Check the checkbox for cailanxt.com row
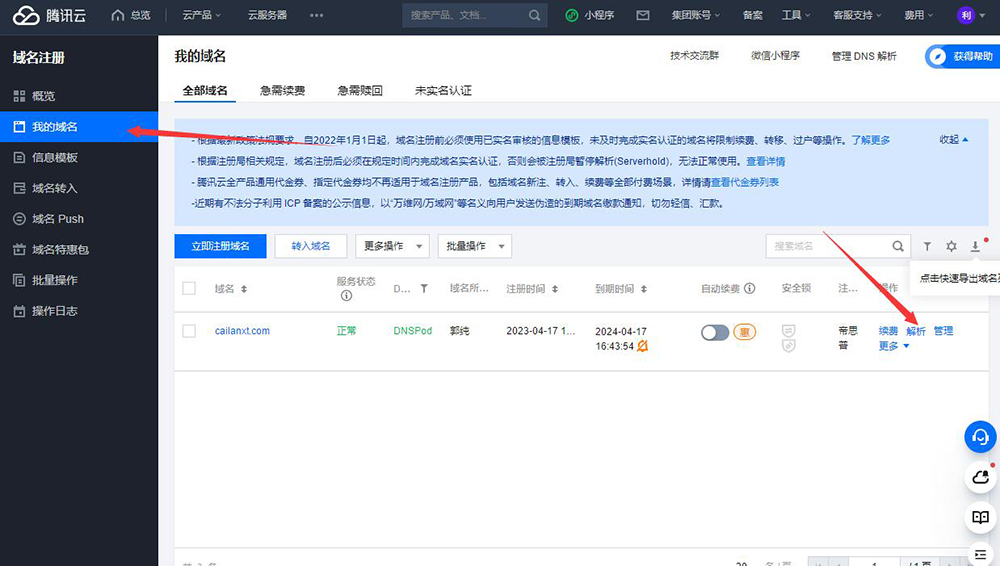1000x566 pixels. (189, 331)
